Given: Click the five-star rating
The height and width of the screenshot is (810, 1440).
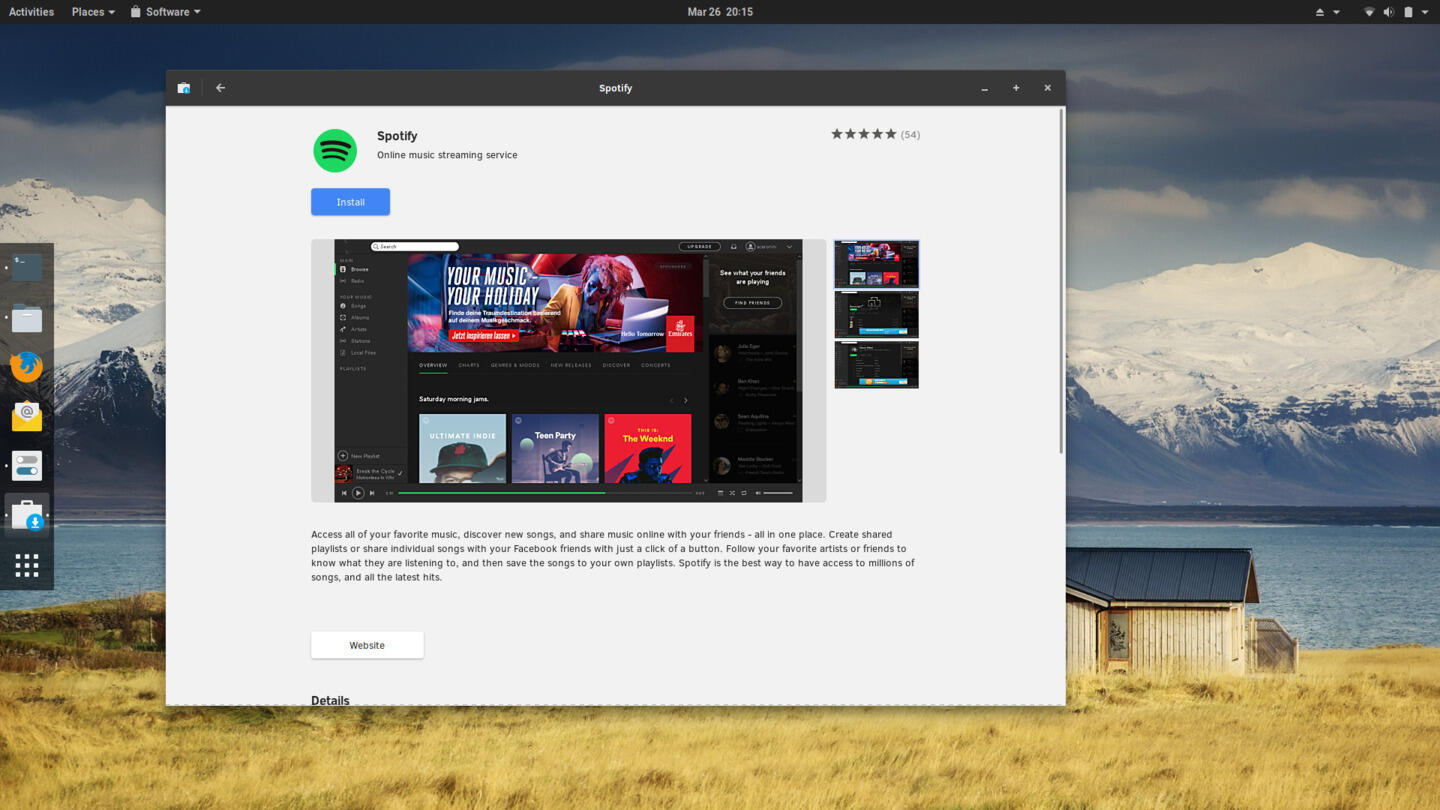Looking at the screenshot, I should (x=864, y=134).
